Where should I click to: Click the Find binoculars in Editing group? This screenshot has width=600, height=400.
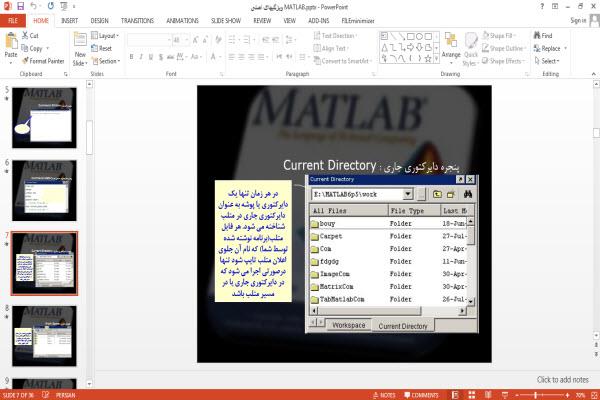click(537, 35)
